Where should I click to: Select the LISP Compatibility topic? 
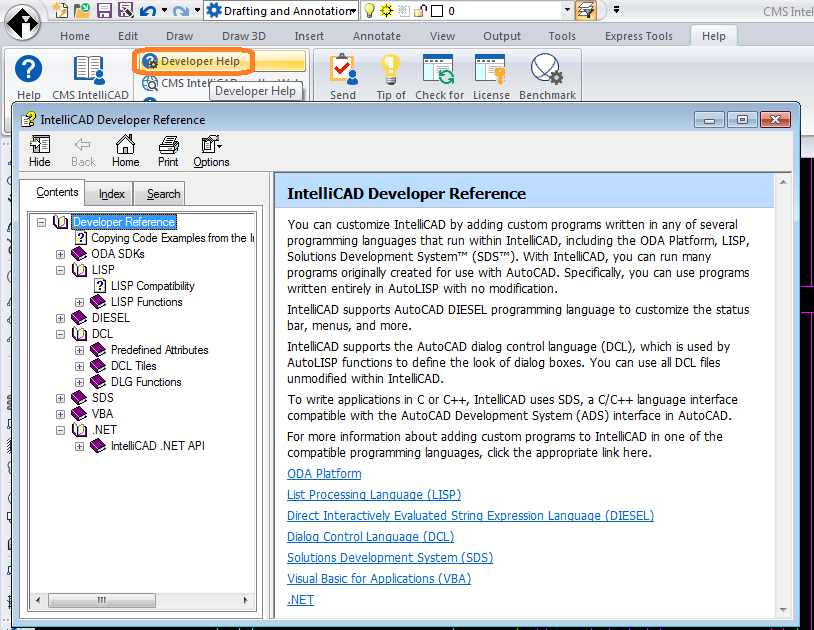(153, 286)
